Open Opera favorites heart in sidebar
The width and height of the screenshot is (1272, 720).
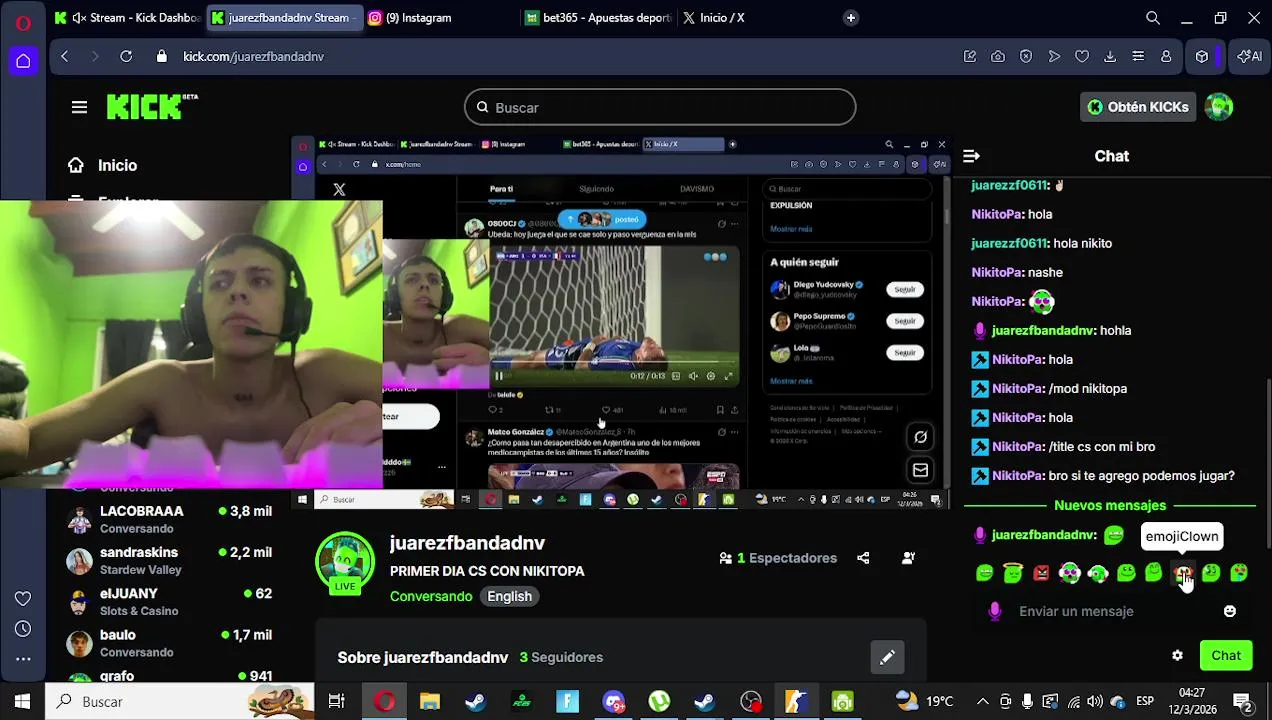[23, 599]
